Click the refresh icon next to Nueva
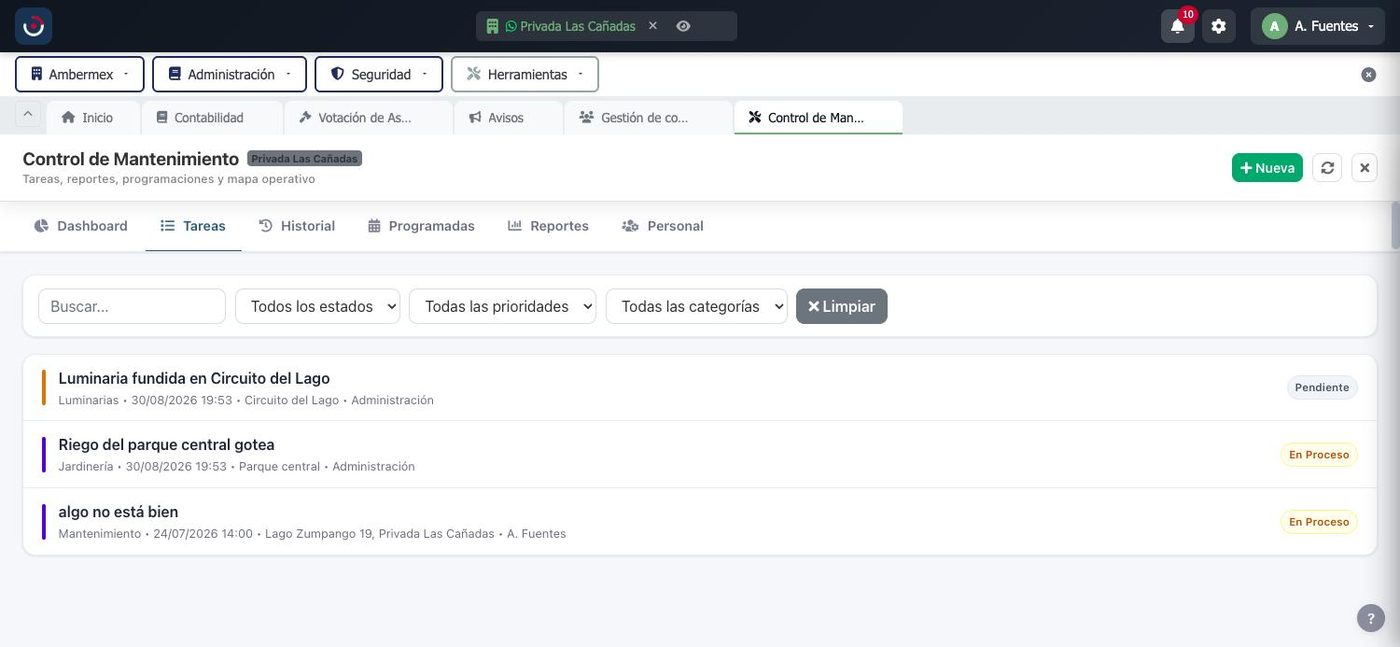The height and width of the screenshot is (647, 1400). point(1327,168)
